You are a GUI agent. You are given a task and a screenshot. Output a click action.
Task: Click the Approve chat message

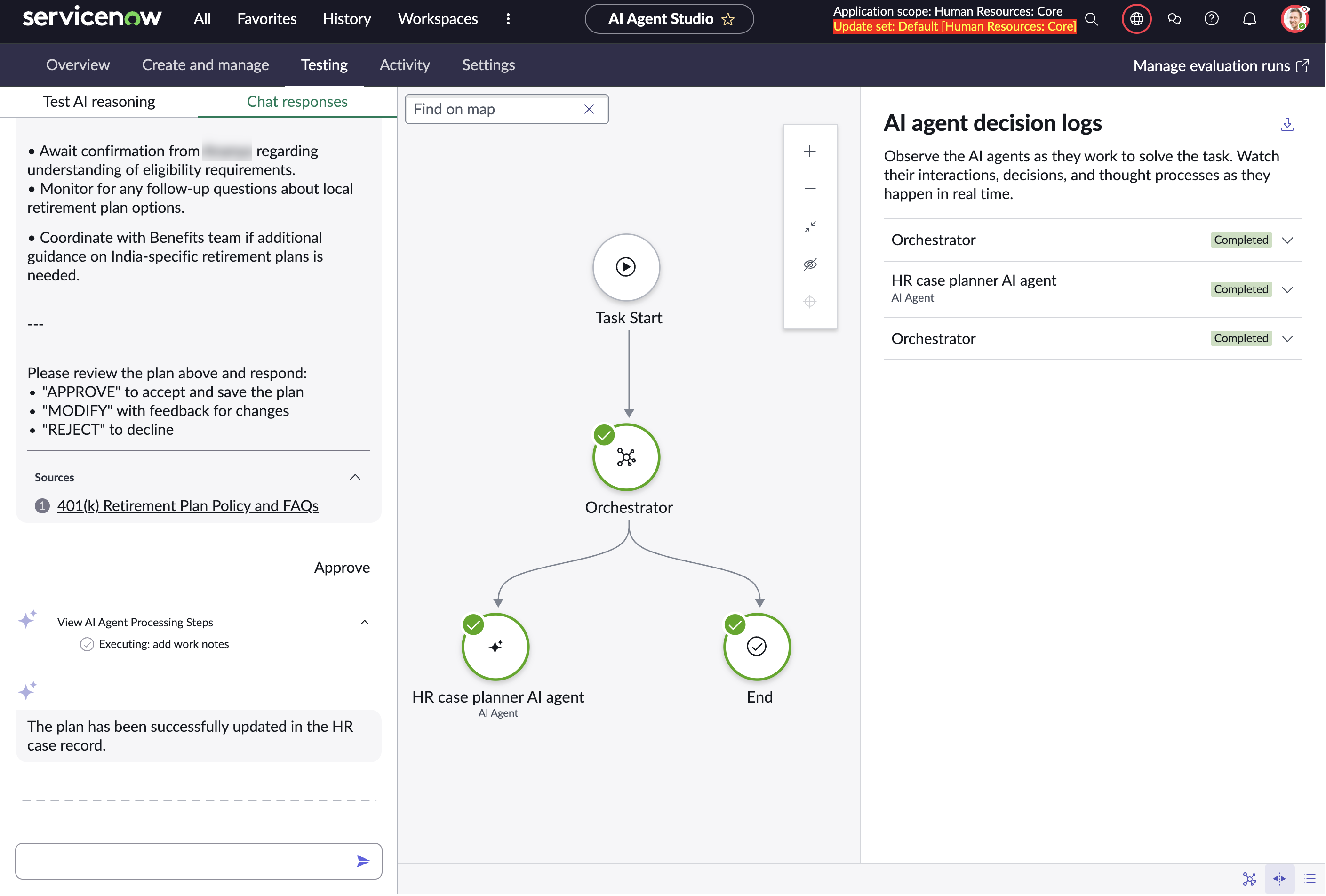[342, 567]
